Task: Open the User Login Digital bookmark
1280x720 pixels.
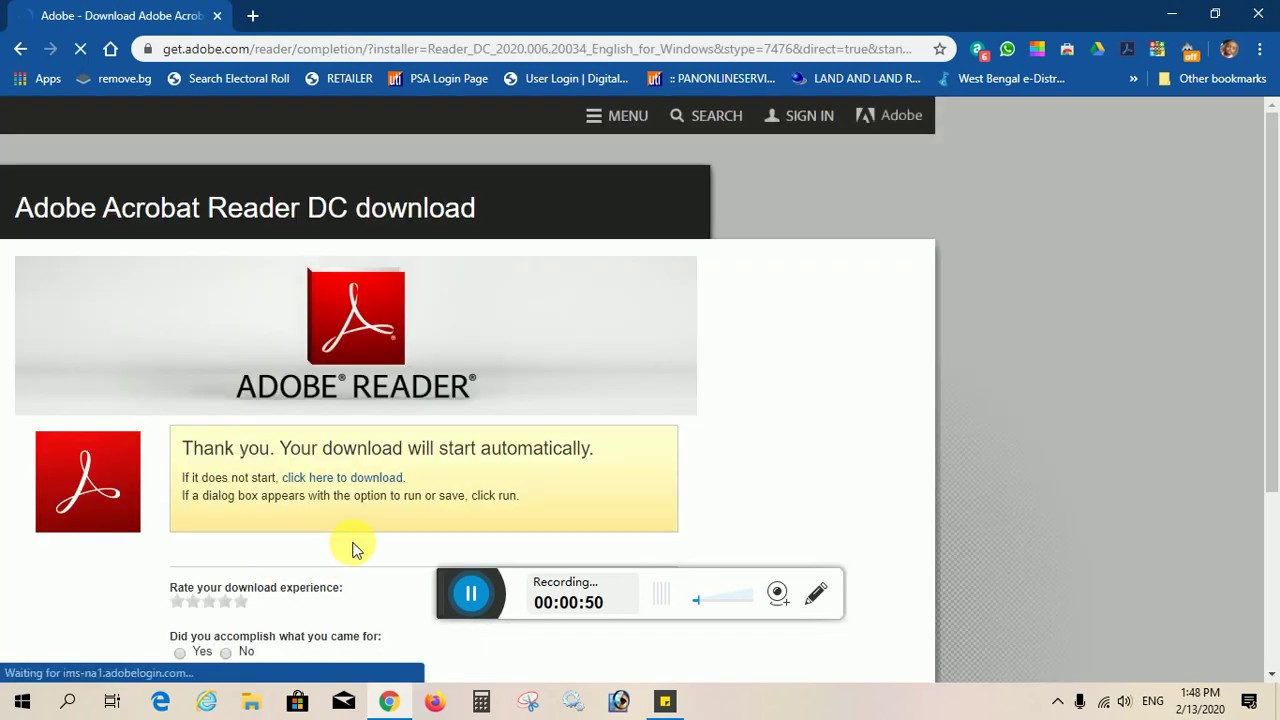Action: [566, 79]
